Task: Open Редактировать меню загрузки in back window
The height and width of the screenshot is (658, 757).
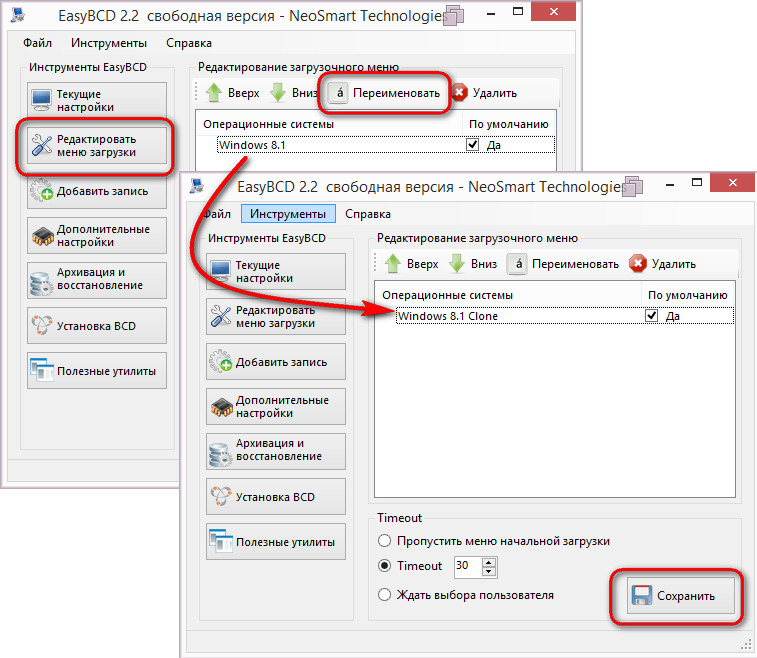Action: click(97, 145)
